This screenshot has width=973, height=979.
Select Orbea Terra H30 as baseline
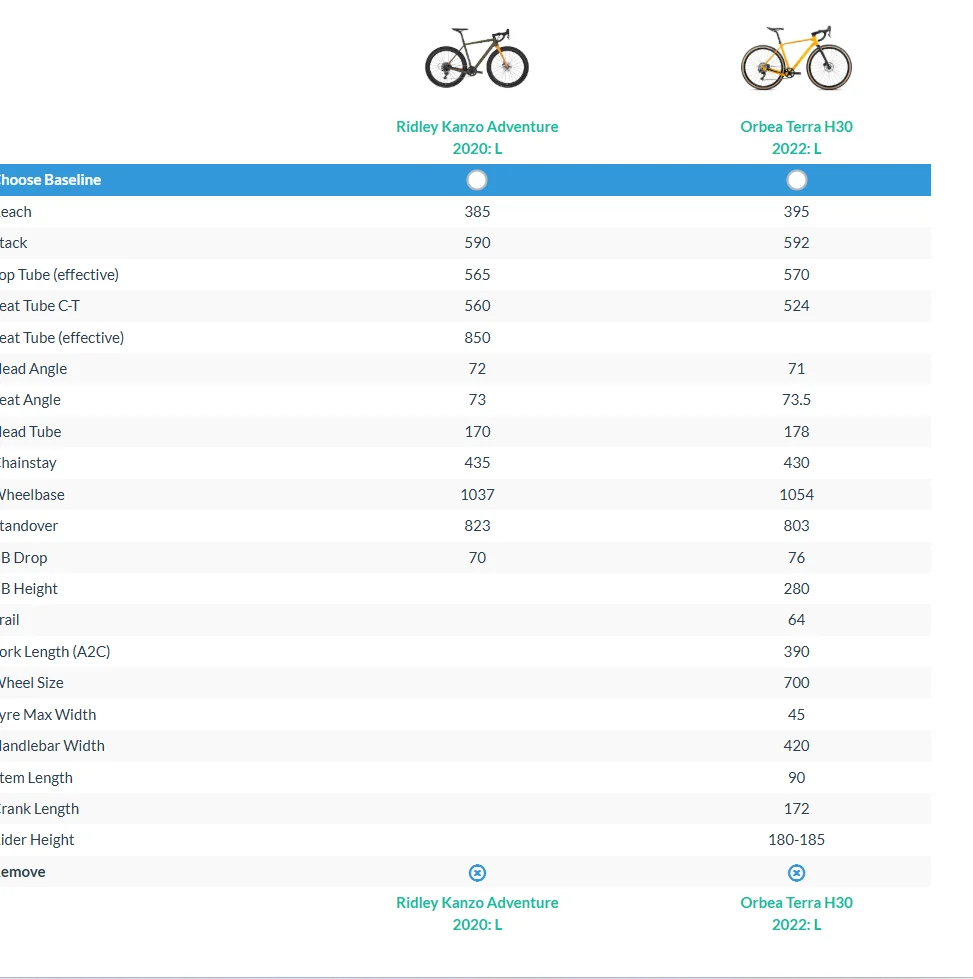click(796, 180)
